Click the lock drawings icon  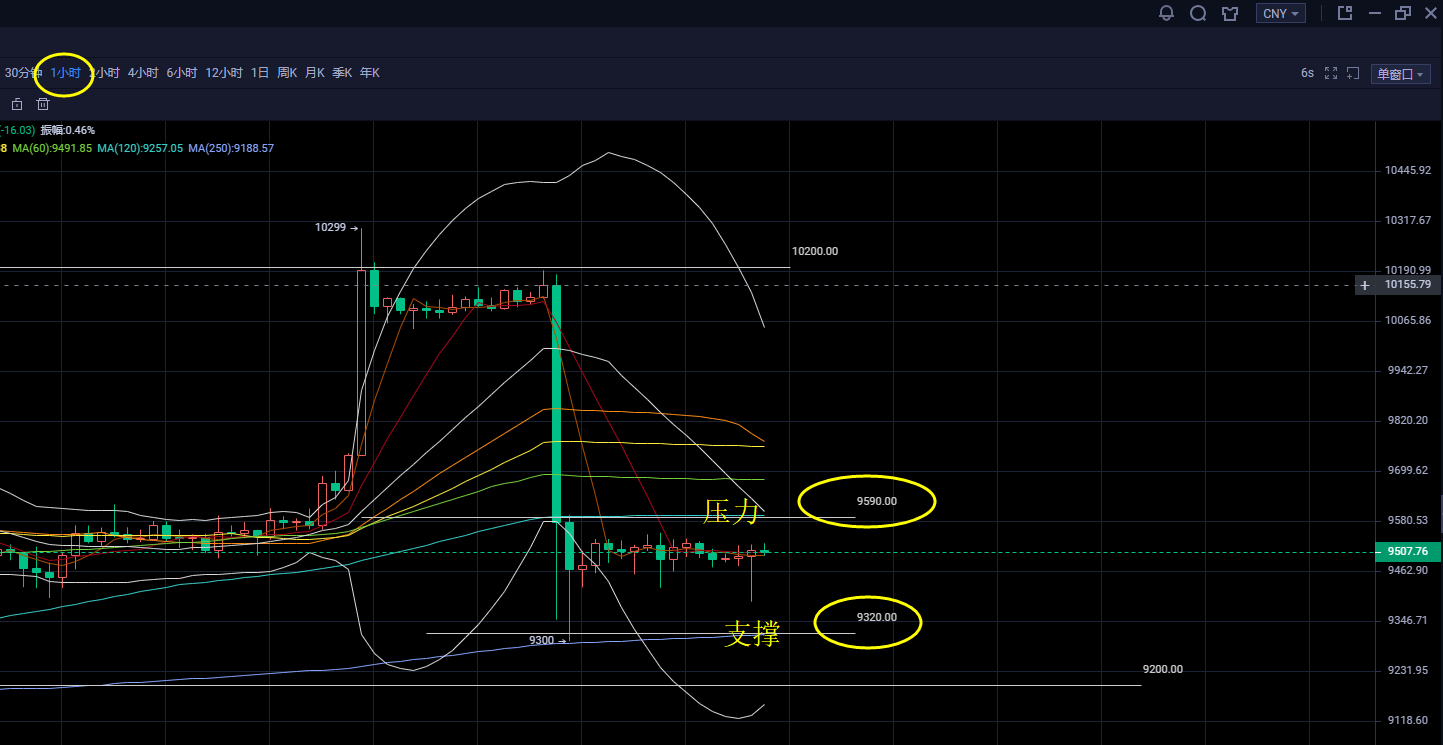click(17, 104)
